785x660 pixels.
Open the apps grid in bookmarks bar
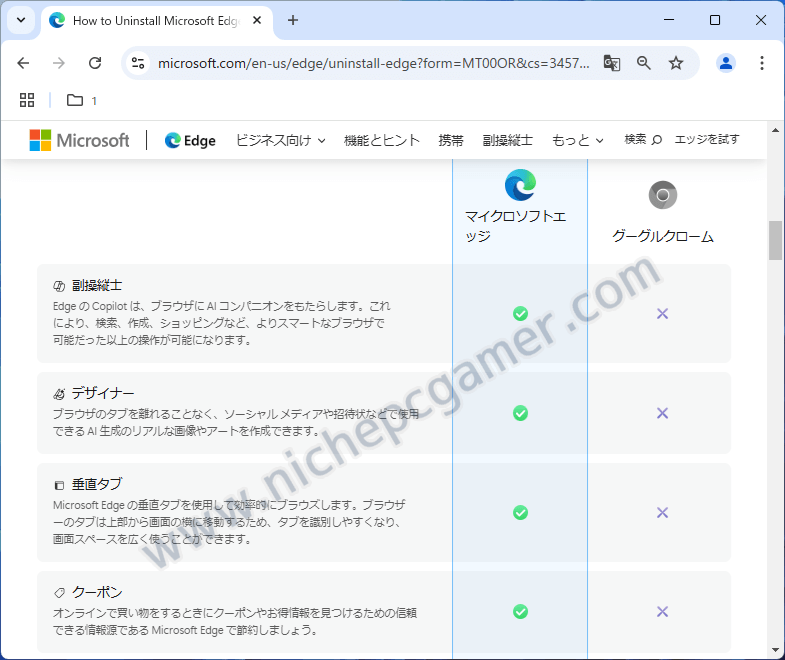point(27,100)
